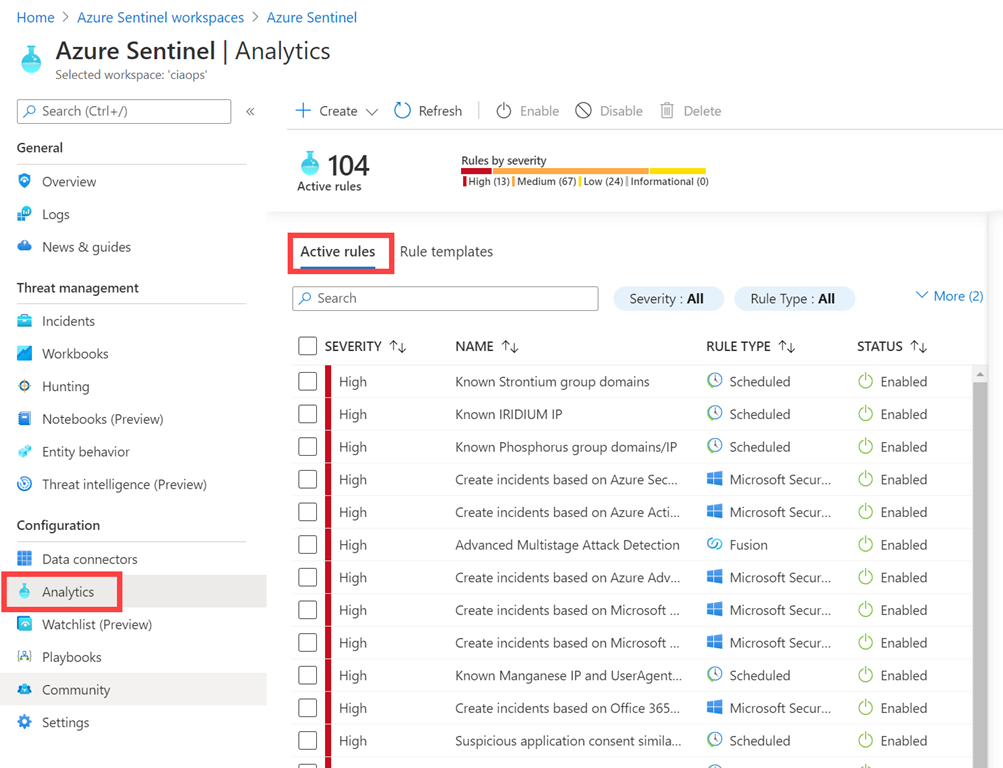
Task: Open Playbooks via its sidebar icon
Action: [x=25, y=657]
